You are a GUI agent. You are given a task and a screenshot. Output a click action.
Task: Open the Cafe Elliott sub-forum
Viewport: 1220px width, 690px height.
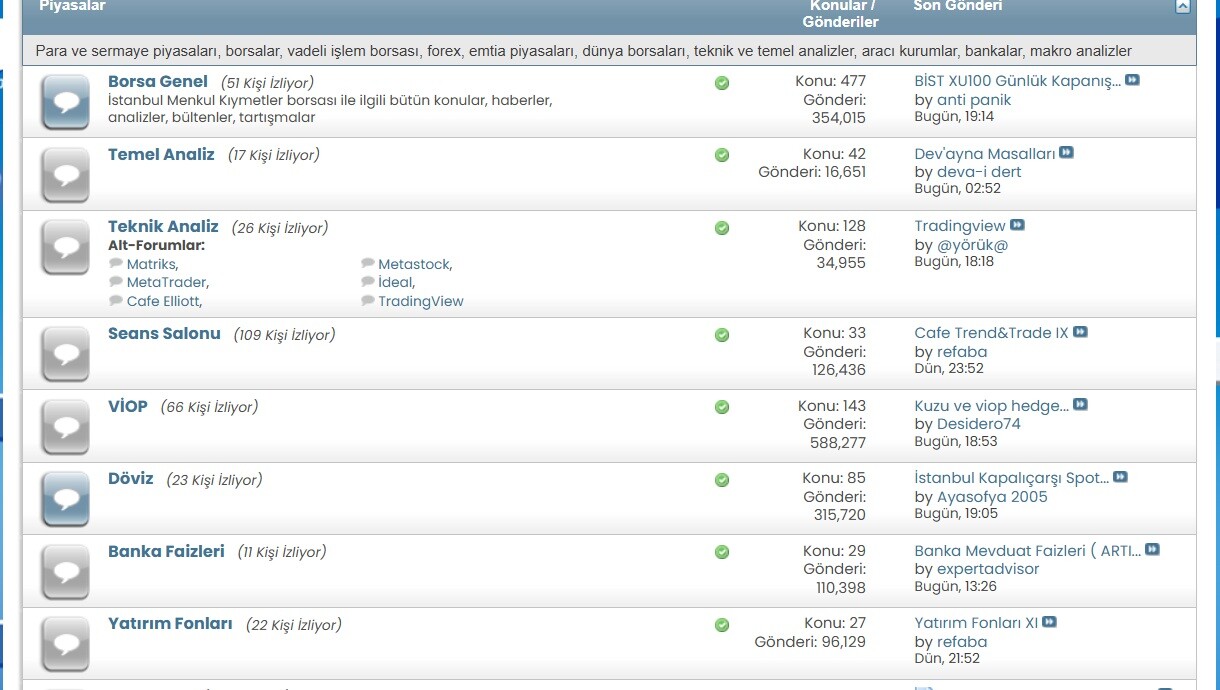pyautogui.click(x=163, y=301)
